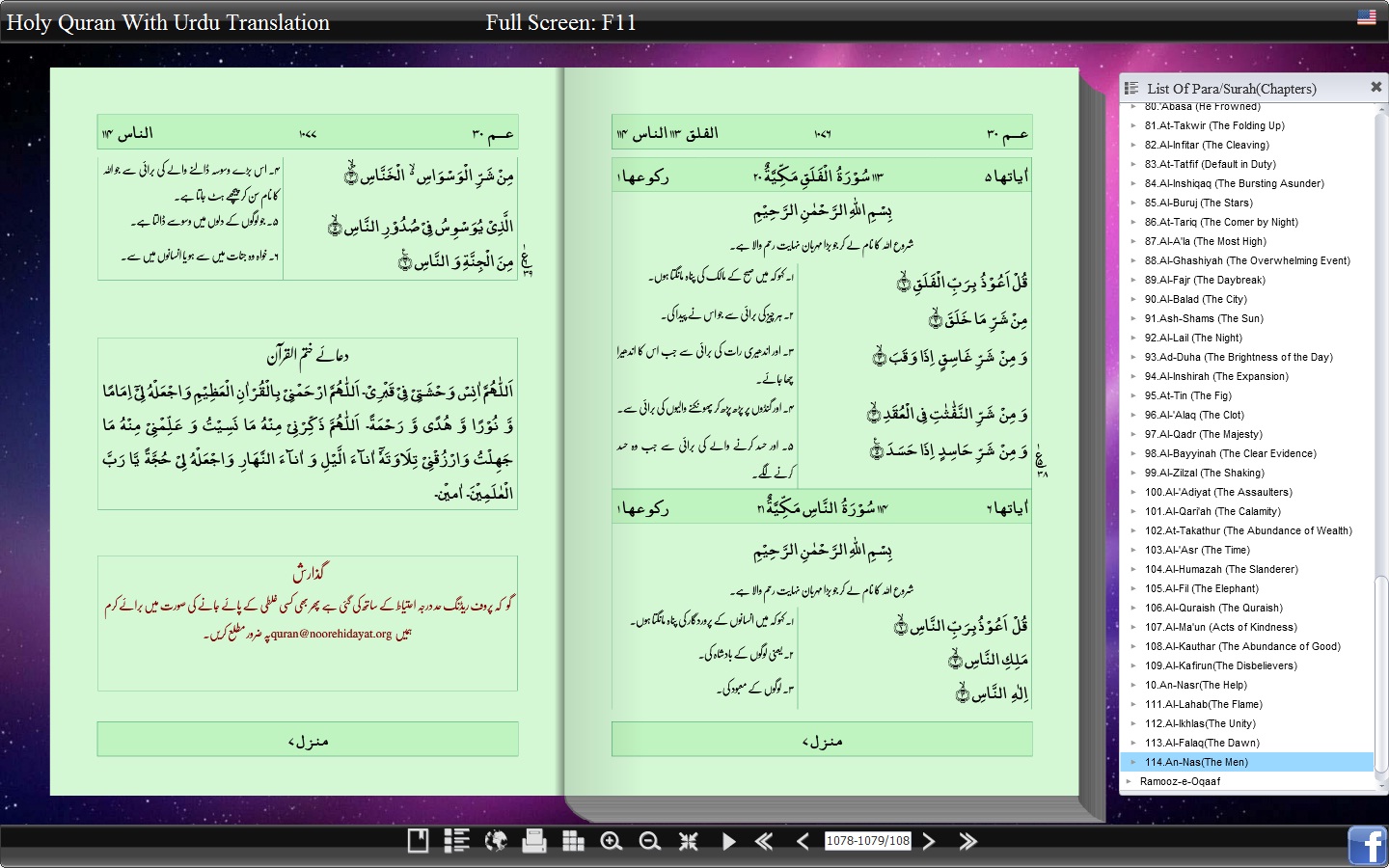
Task: Start auto flip with the play button
Action: tap(728, 841)
